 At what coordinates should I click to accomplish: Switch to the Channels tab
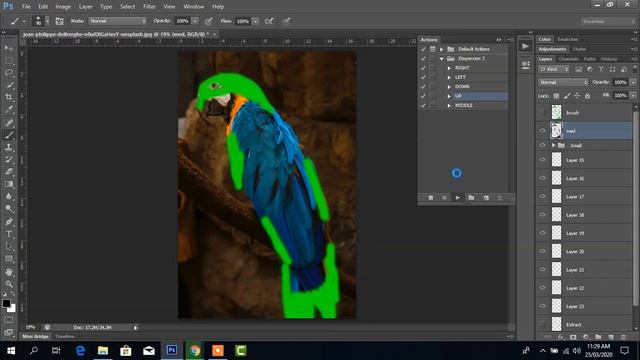(568, 59)
